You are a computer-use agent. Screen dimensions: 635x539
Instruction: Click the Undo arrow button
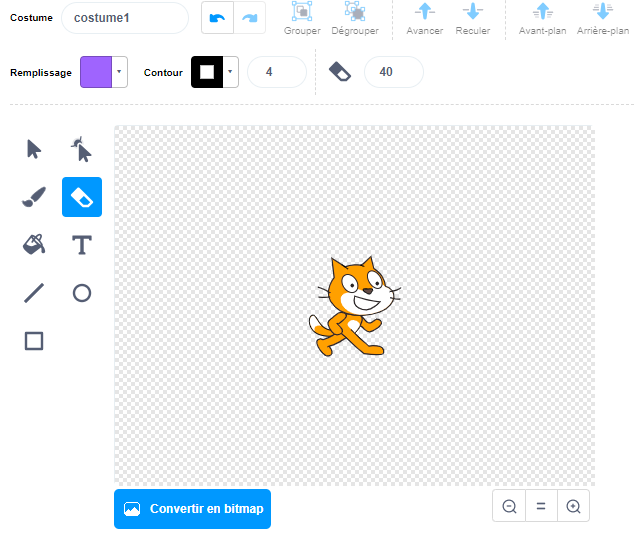(x=217, y=18)
